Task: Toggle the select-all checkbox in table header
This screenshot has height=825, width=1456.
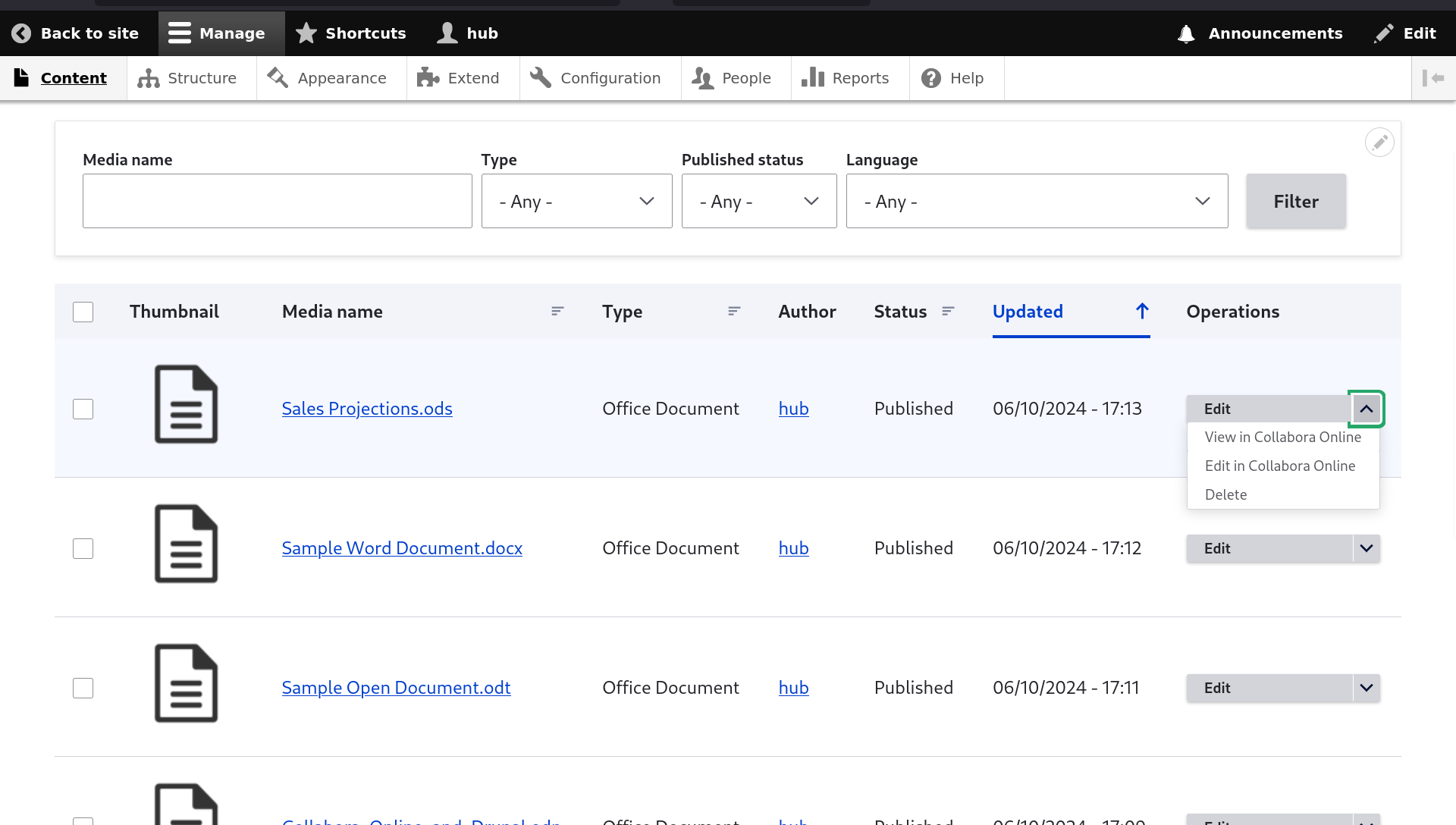Action: 83,312
